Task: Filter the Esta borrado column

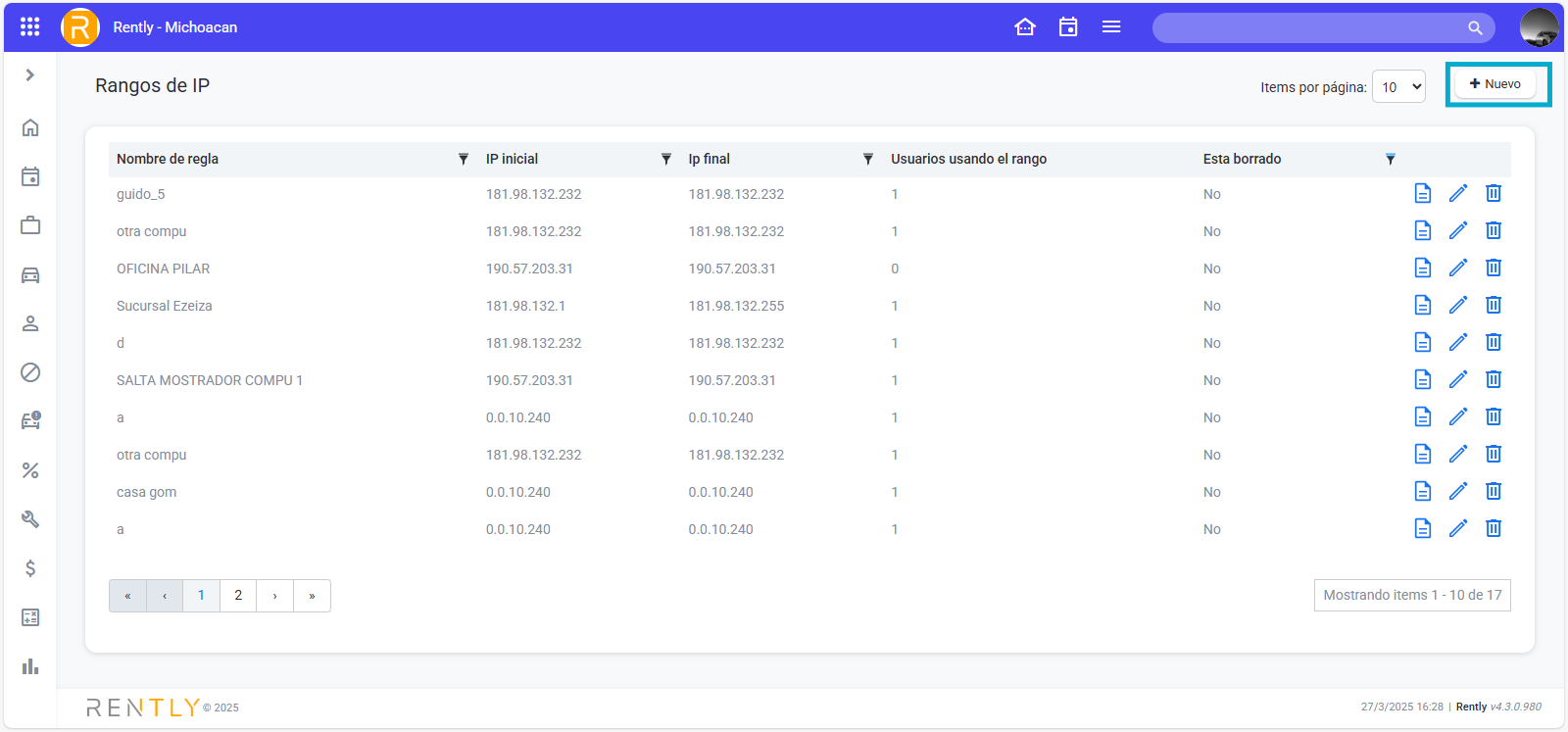Action: point(1390,159)
